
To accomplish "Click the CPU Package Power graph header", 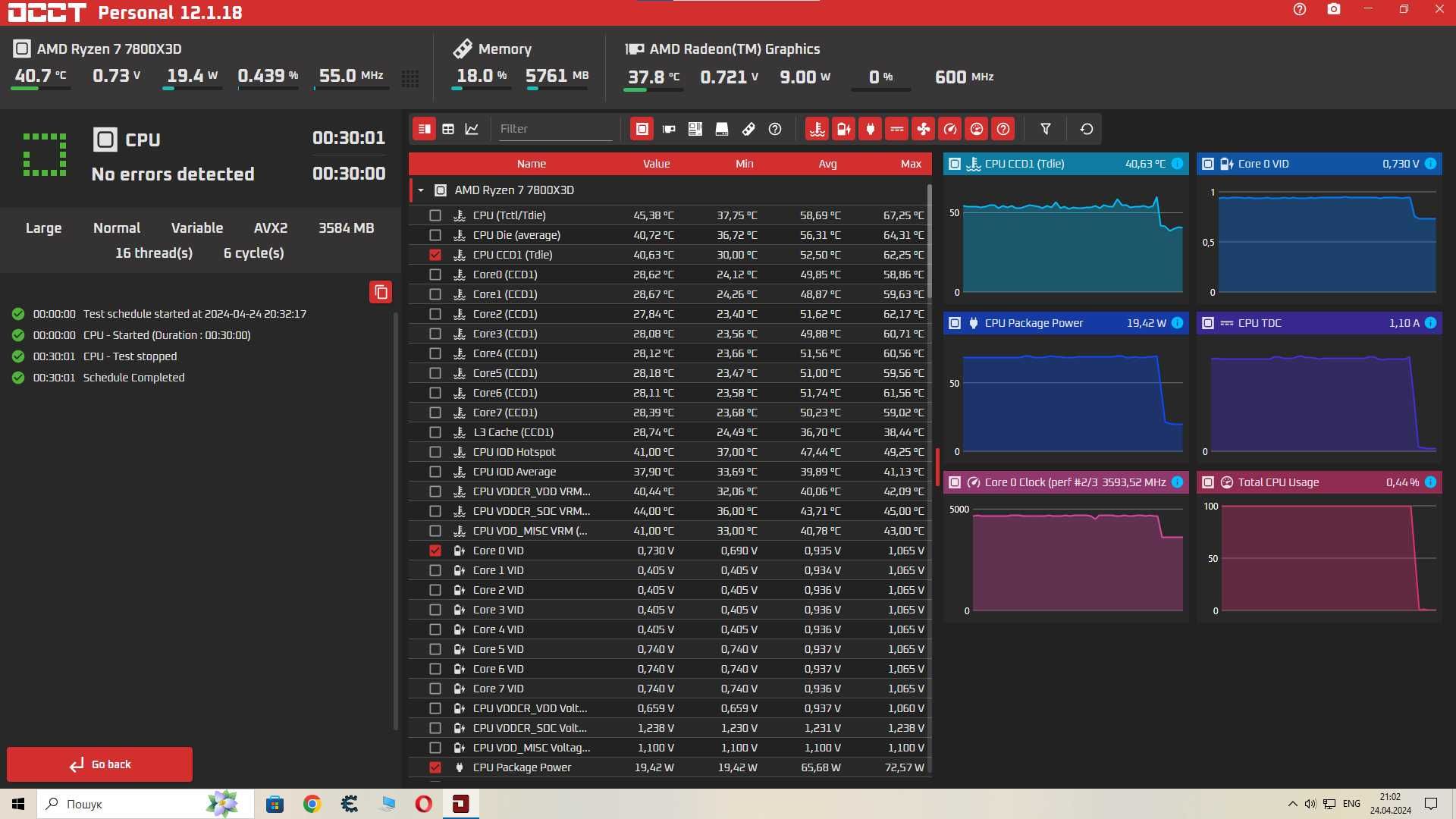I will click(x=1065, y=323).
